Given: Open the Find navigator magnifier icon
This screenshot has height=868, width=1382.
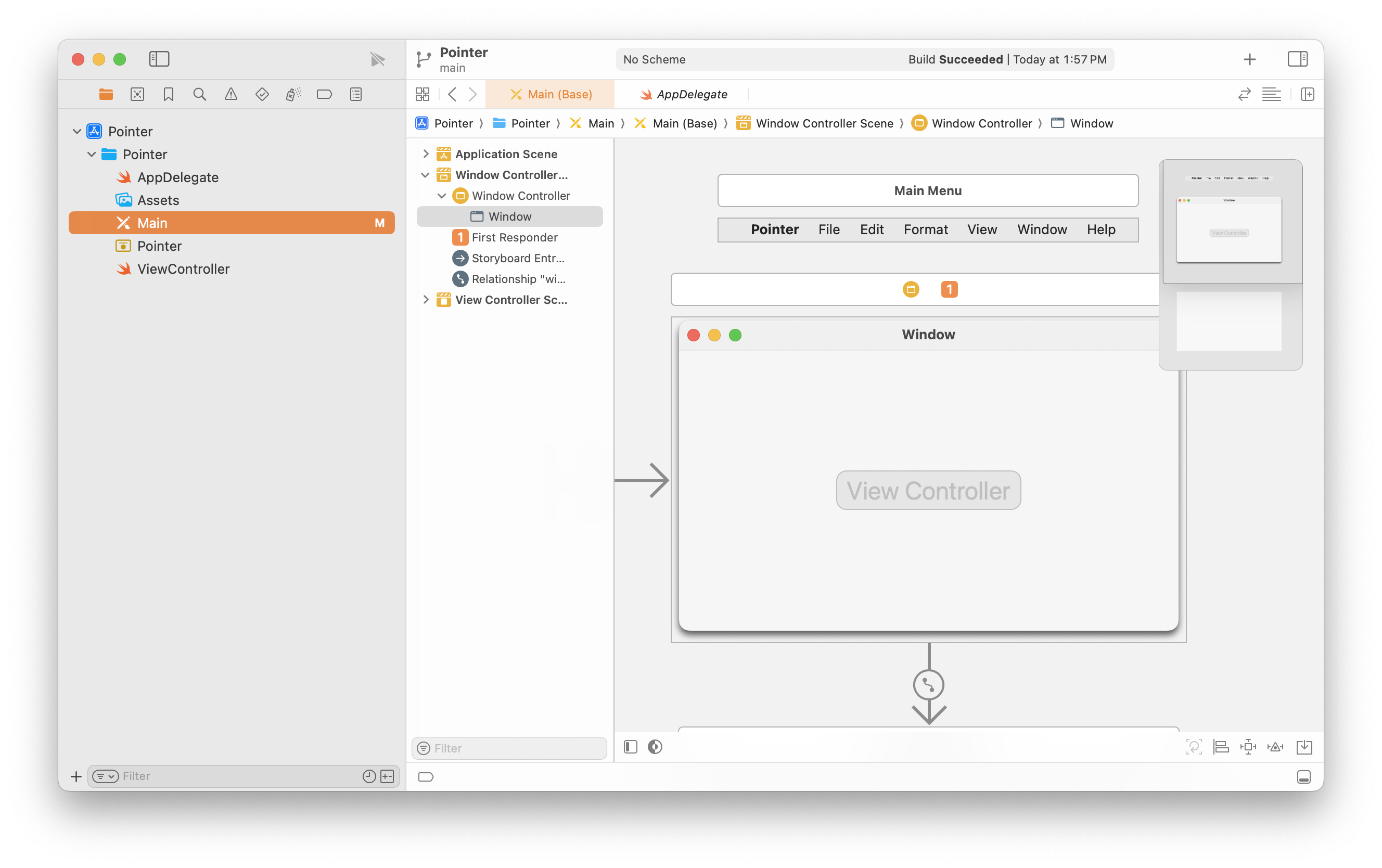Looking at the screenshot, I should pos(199,94).
